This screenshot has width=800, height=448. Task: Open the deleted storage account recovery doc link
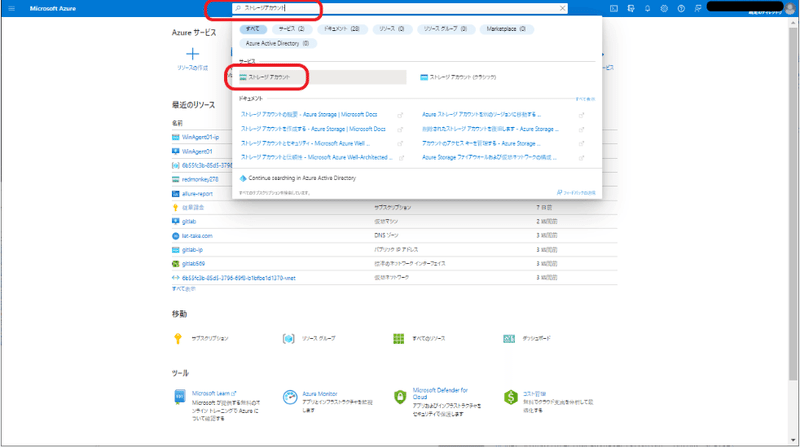(490, 129)
